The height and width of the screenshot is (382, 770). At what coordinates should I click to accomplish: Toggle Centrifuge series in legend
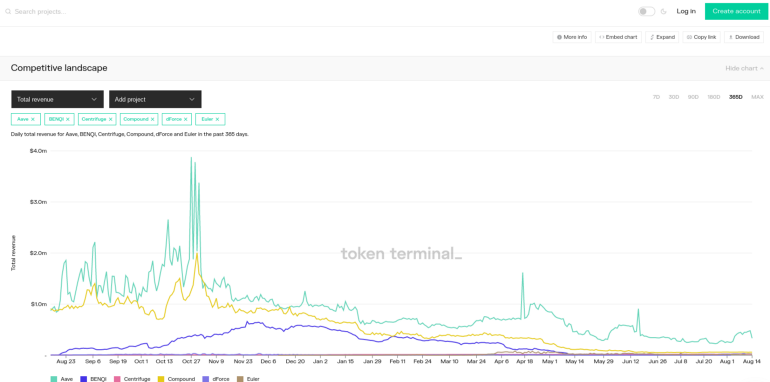click(x=132, y=379)
